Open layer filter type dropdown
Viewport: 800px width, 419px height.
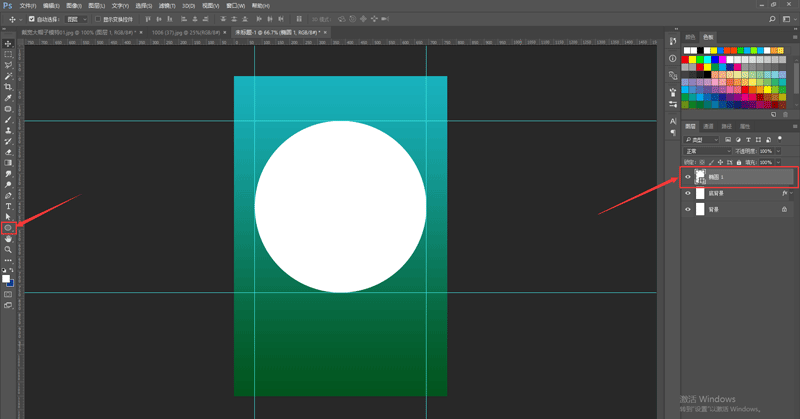[x=702, y=139]
